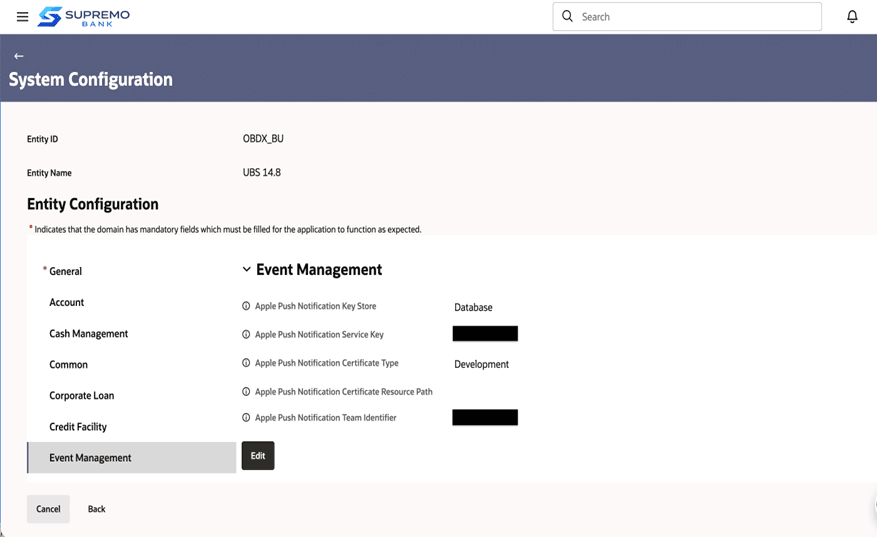Select the Event Management domain
877x537 pixels.
pyautogui.click(x=131, y=458)
